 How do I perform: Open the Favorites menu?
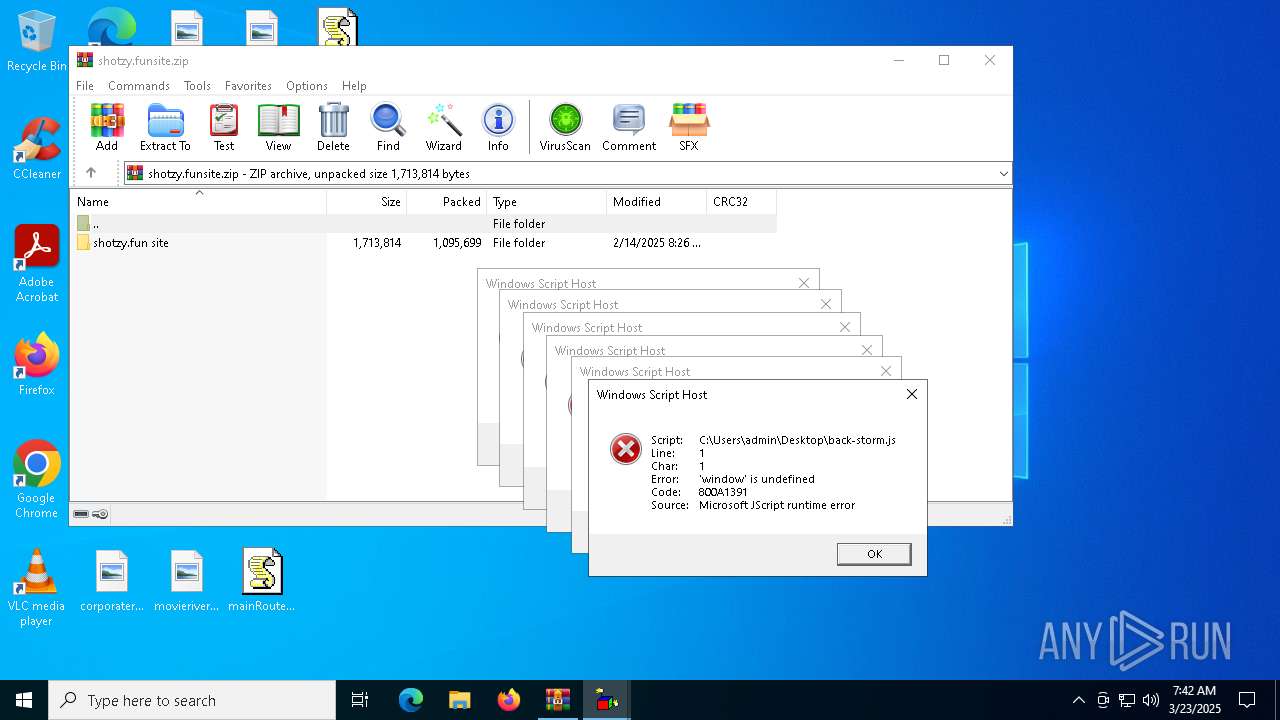248,86
